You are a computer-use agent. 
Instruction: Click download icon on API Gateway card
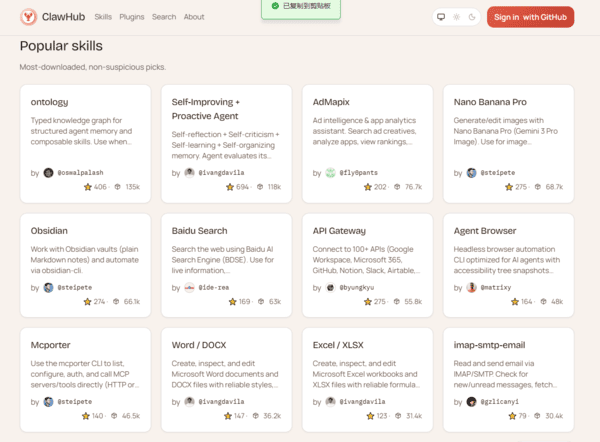[399, 301]
